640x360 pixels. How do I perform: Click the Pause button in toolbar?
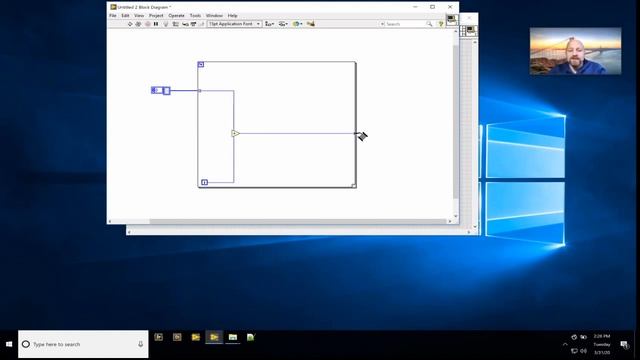[156, 24]
